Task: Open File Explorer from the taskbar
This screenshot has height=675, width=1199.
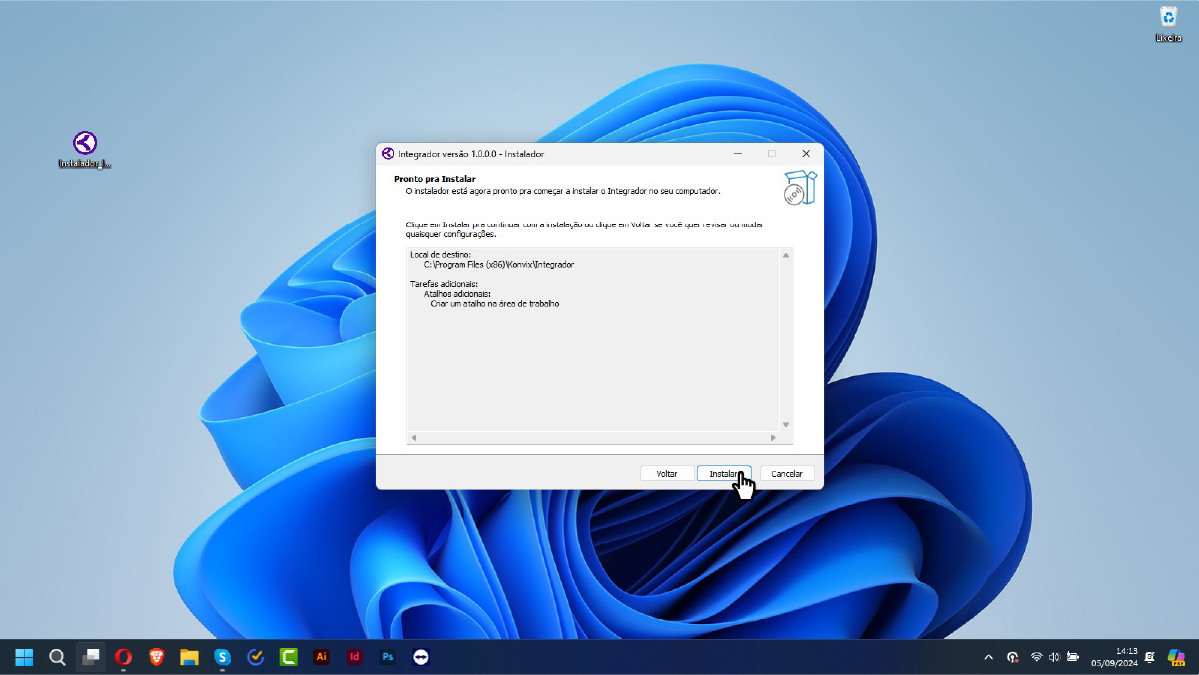Action: 189,657
